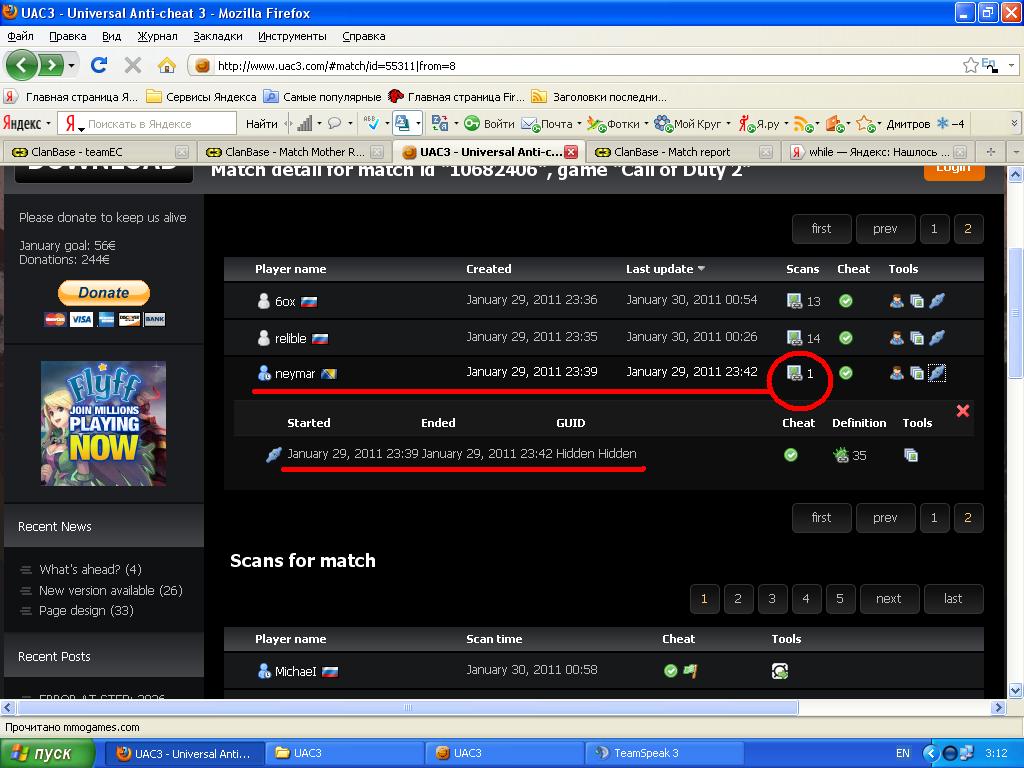Click the session details tool in relible row

tap(936, 338)
